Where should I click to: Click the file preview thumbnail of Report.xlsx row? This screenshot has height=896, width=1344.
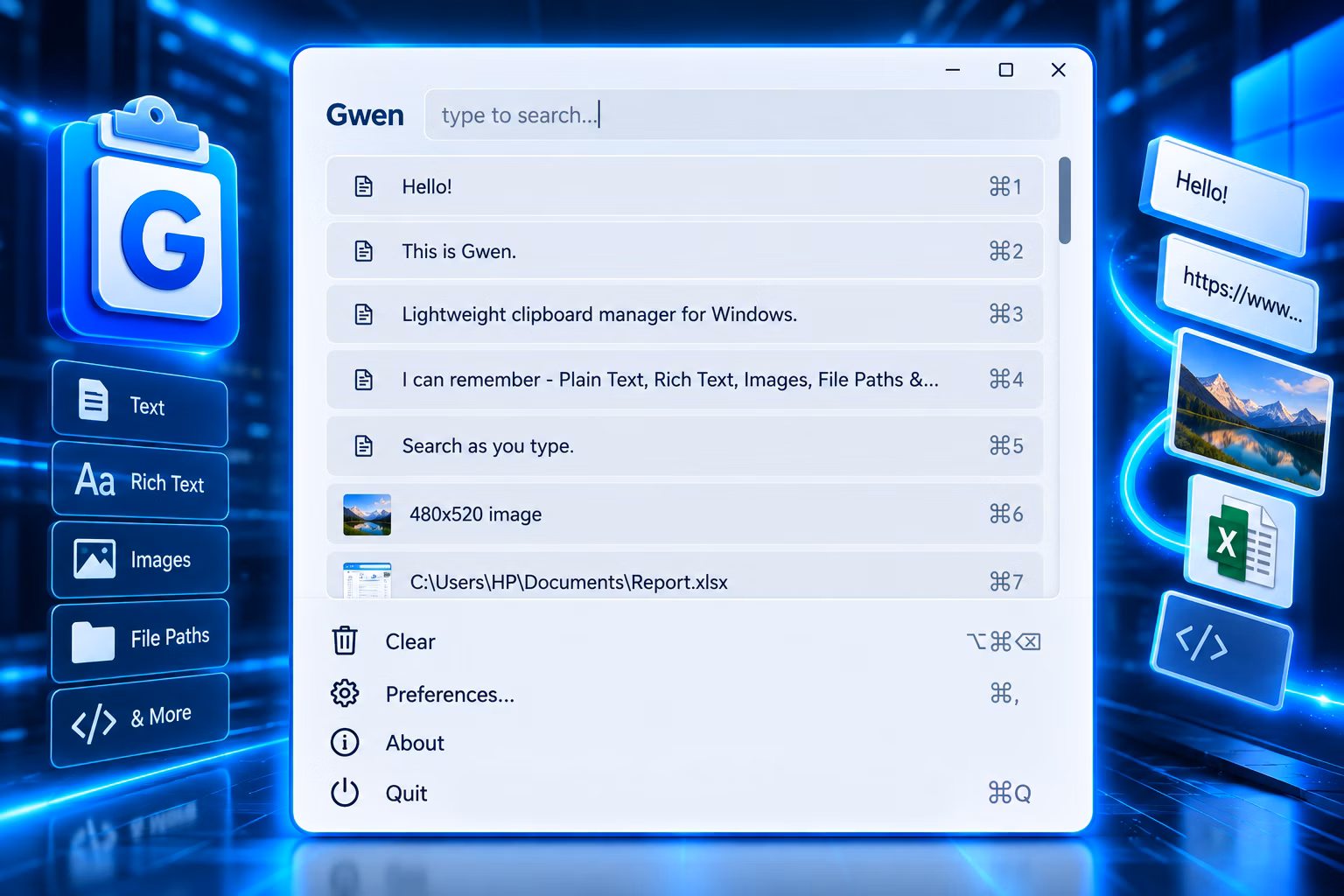pyautogui.click(x=367, y=580)
